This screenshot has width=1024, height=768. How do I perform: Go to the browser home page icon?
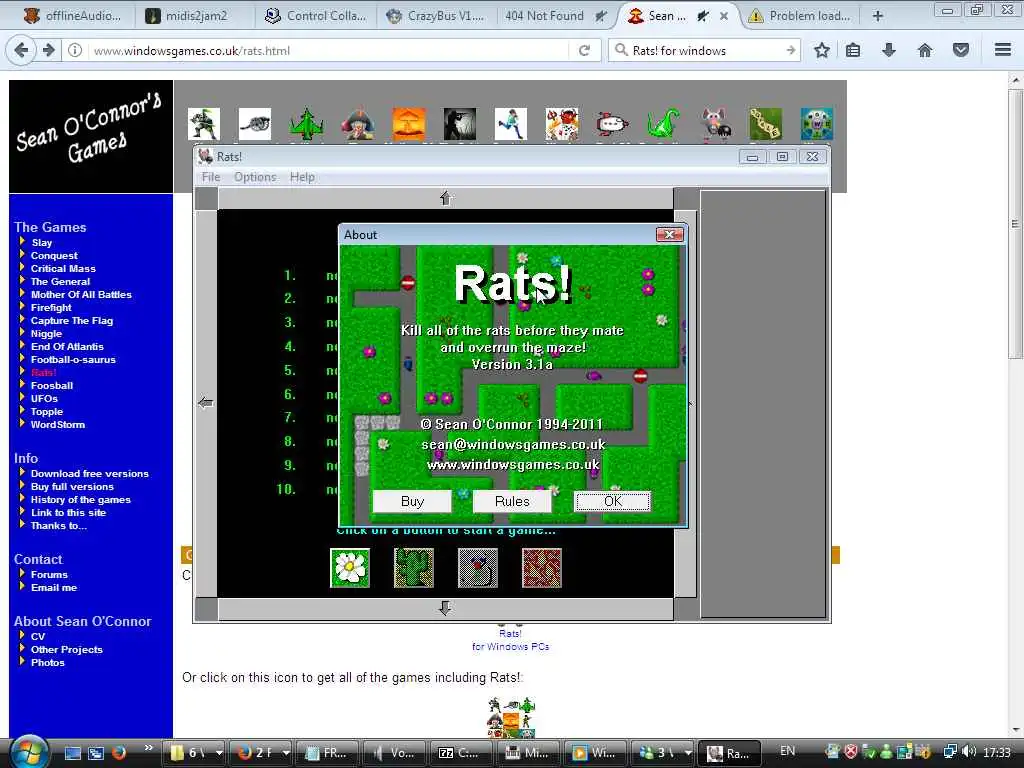(x=925, y=50)
